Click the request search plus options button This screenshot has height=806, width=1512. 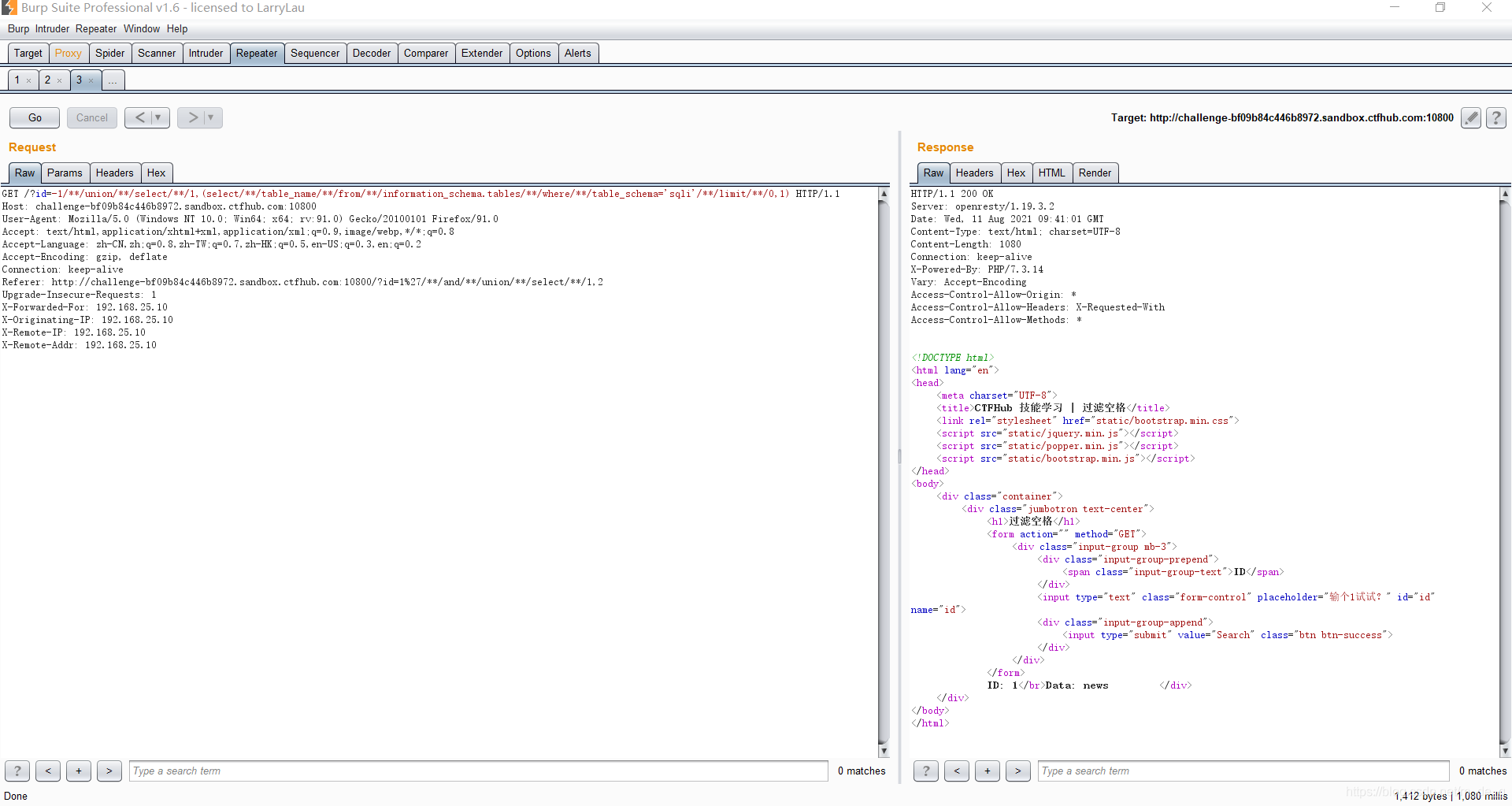coord(79,771)
